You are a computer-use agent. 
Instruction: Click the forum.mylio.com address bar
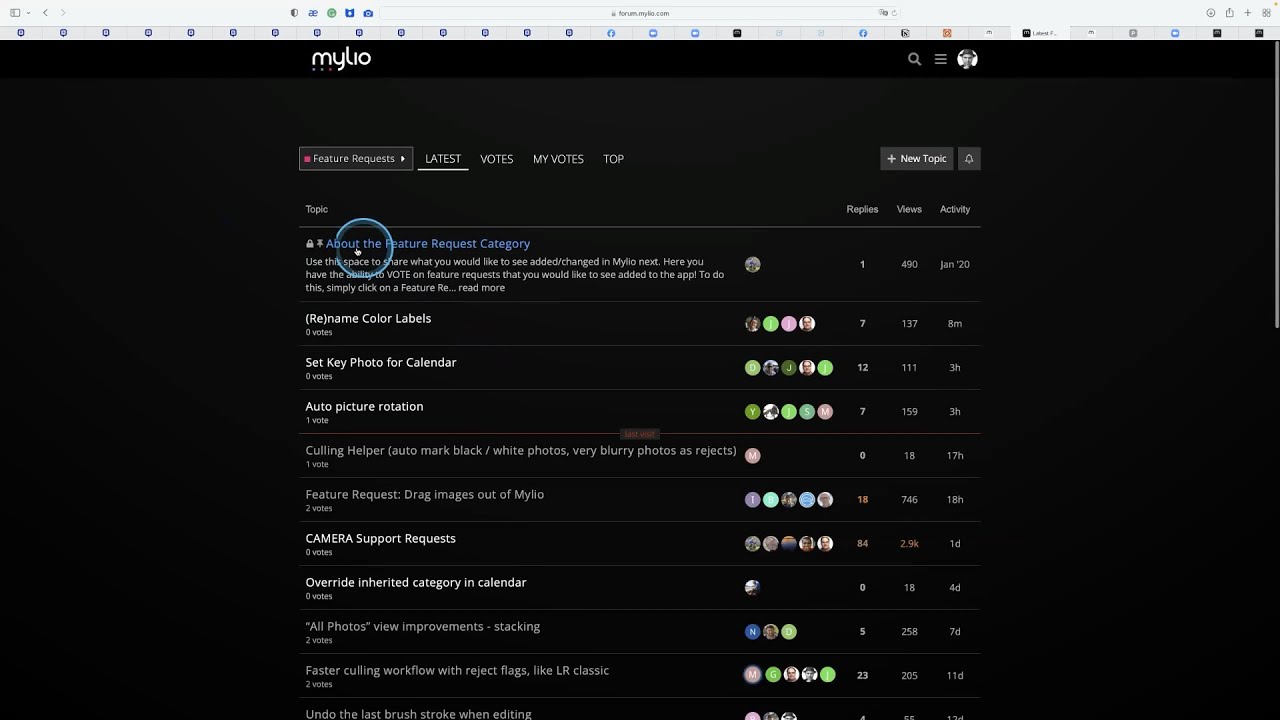click(x=640, y=13)
